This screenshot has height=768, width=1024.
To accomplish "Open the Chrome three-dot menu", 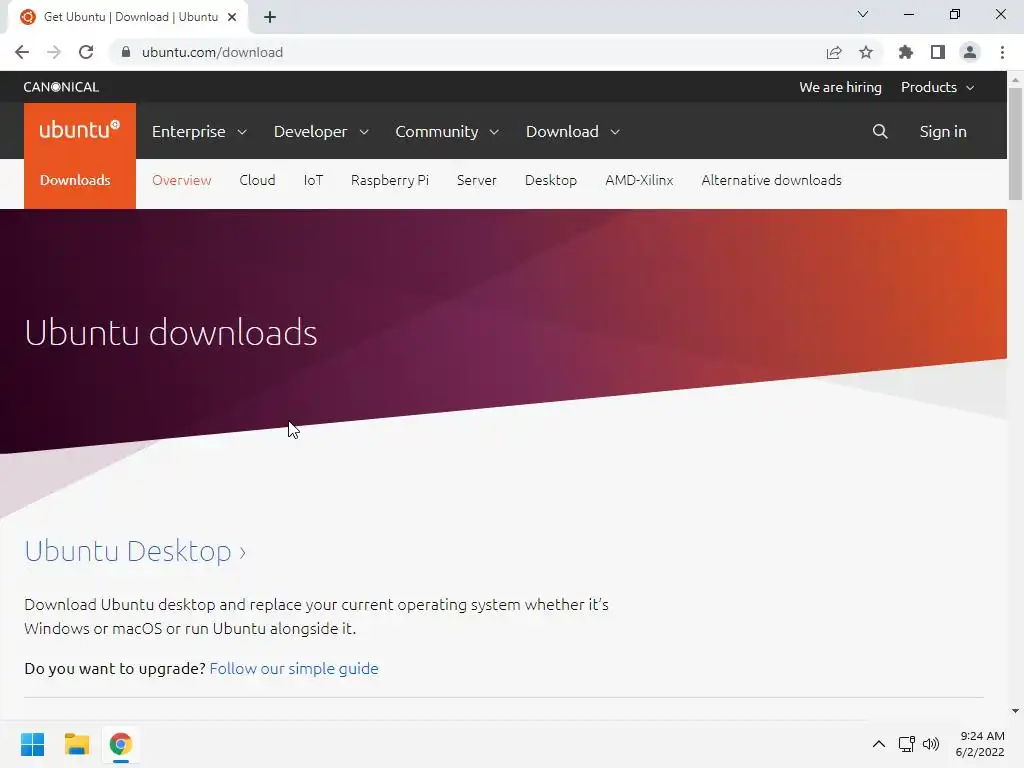I will click(1002, 52).
